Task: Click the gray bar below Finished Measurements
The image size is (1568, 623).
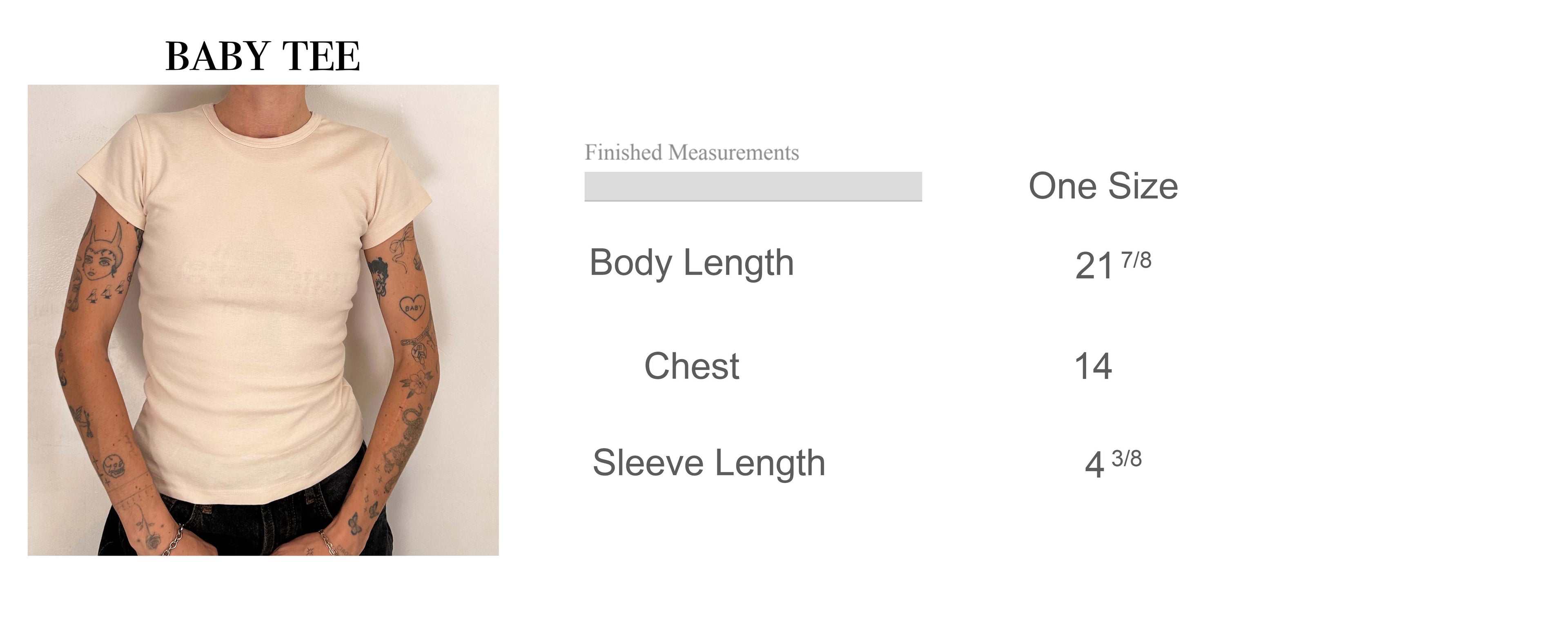Action: point(753,186)
